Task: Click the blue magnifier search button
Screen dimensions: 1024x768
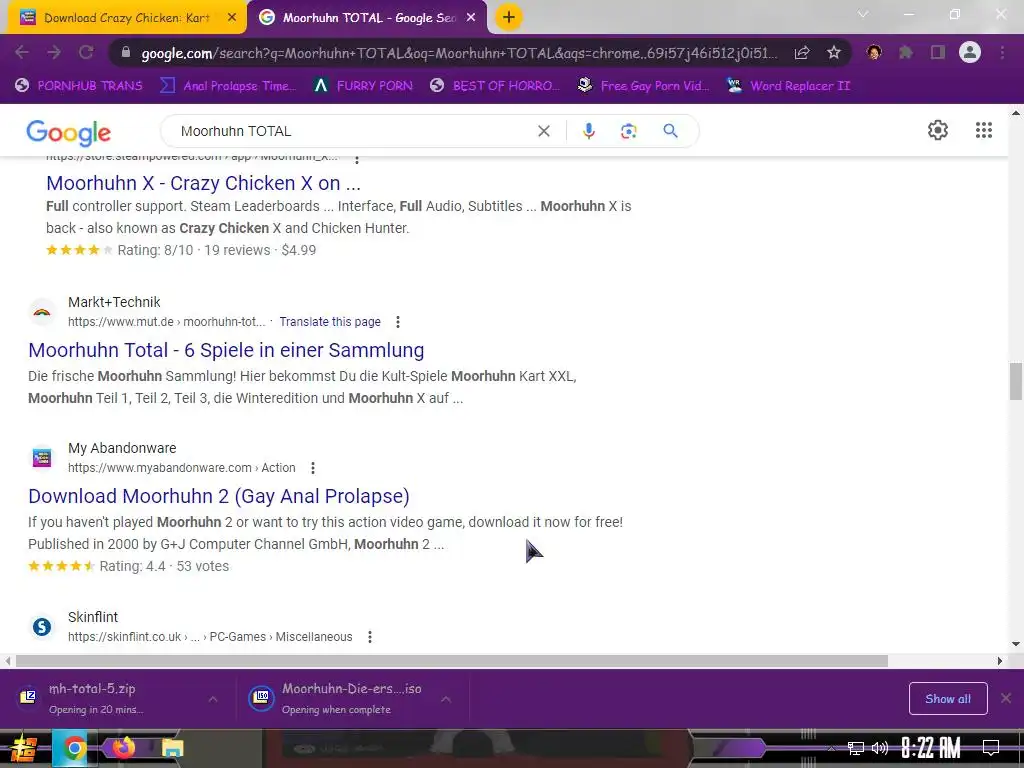Action: 670,131
